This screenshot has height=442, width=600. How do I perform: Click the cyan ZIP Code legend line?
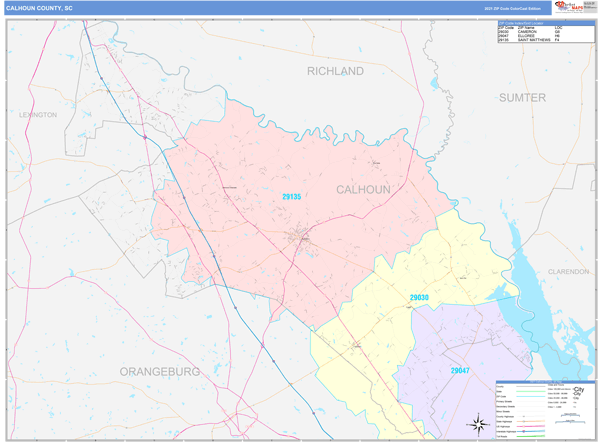[x=531, y=396]
